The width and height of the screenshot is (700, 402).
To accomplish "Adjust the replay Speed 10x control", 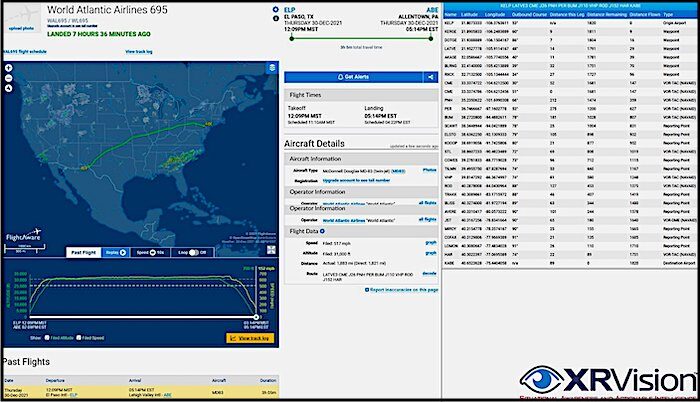I will tap(150, 252).
